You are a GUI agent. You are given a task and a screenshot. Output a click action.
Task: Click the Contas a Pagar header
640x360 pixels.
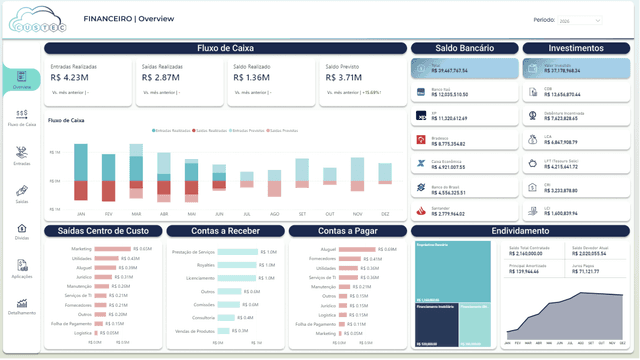(x=348, y=231)
